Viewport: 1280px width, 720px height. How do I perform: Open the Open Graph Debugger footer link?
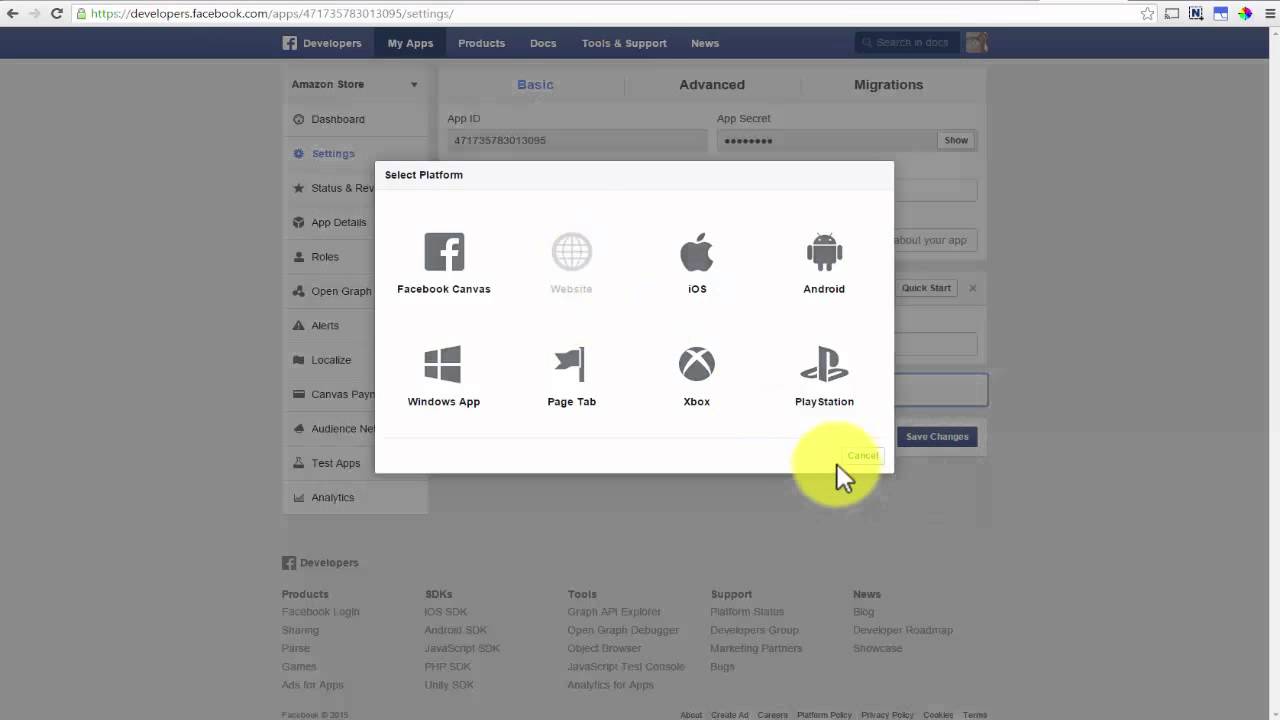click(623, 630)
